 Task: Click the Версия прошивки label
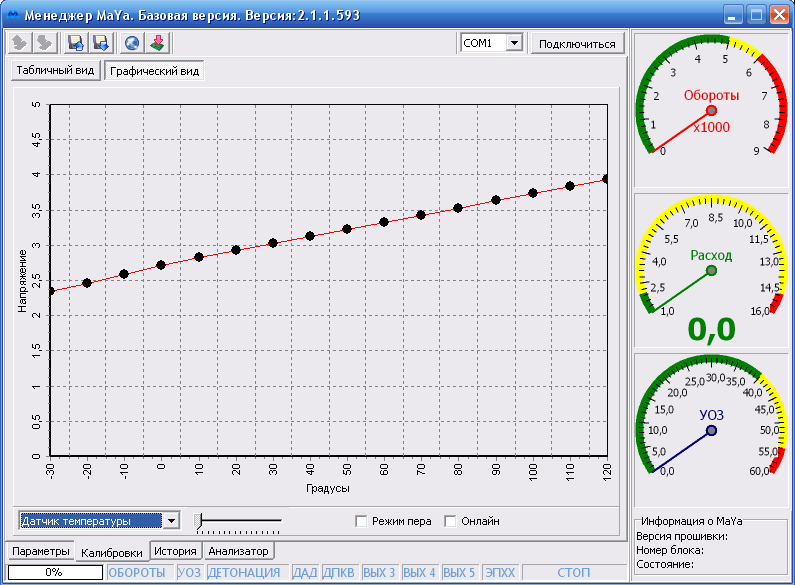pyautogui.click(x=682, y=536)
